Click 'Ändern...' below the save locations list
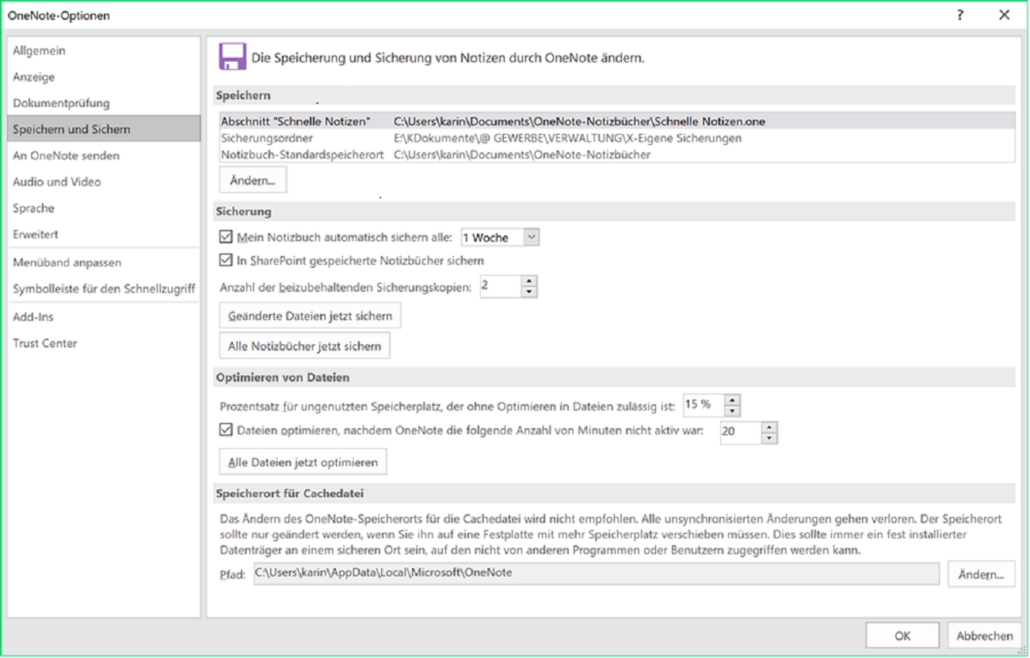Viewport: 1030px width, 658px height. 253,179
